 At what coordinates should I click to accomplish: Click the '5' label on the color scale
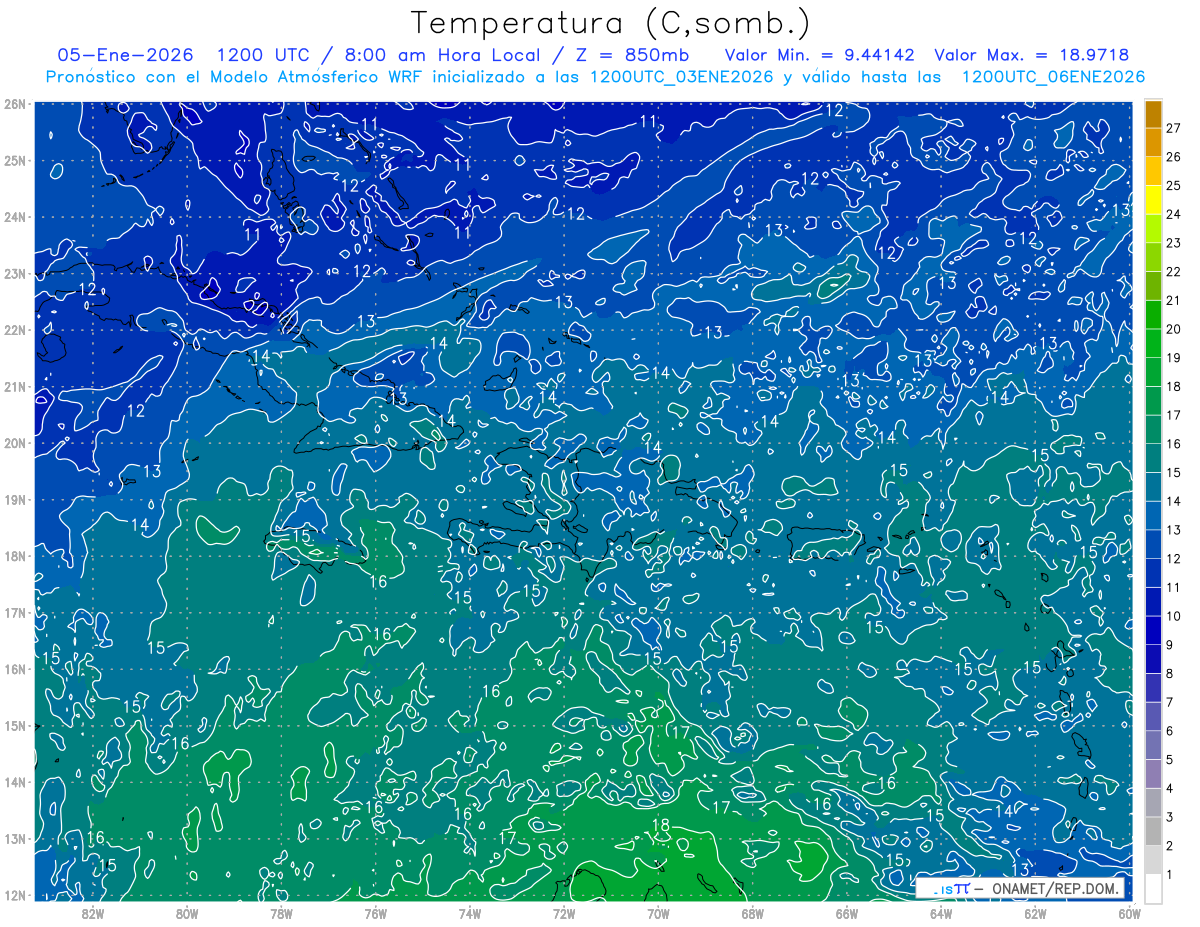1170,760
